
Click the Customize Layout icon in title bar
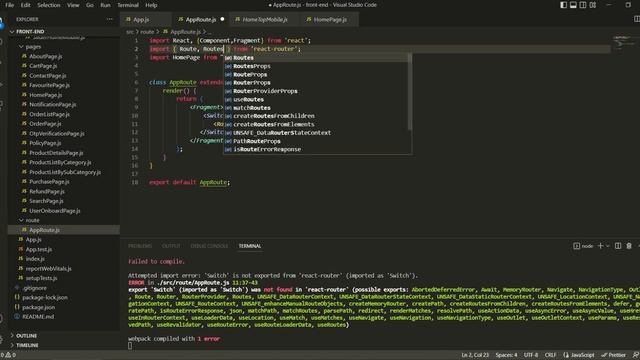coord(593,5)
